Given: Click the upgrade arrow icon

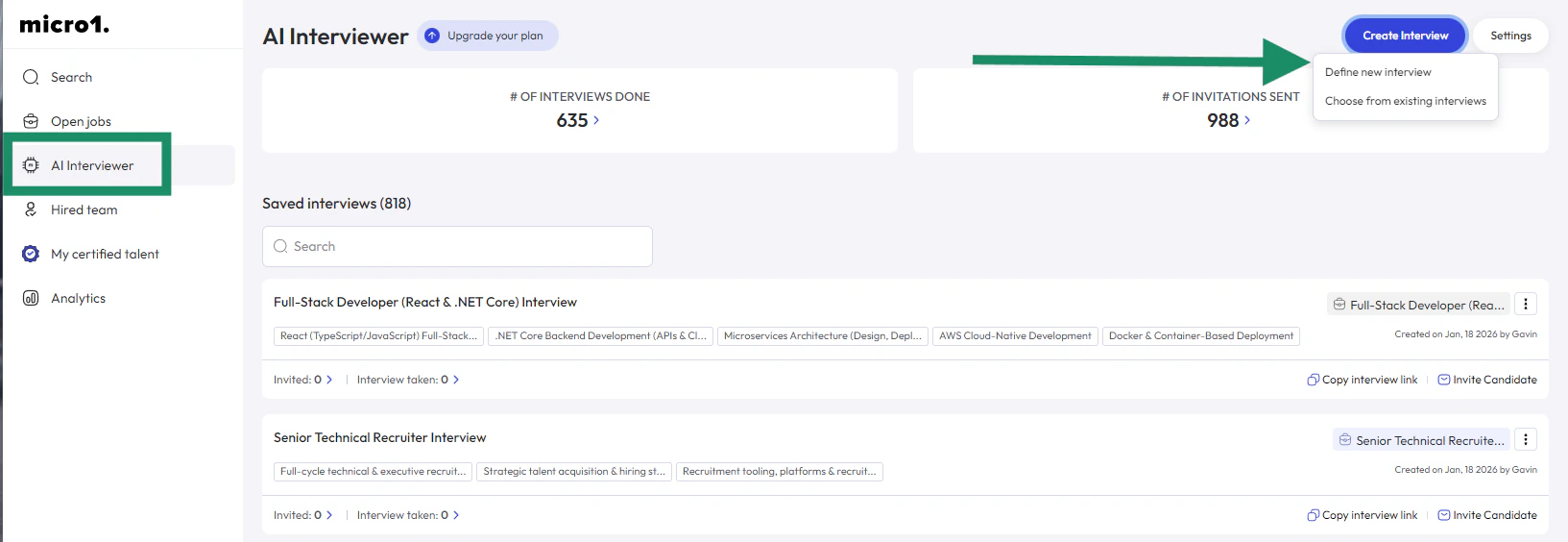Looking at the screenshot, I should [432, 36].
